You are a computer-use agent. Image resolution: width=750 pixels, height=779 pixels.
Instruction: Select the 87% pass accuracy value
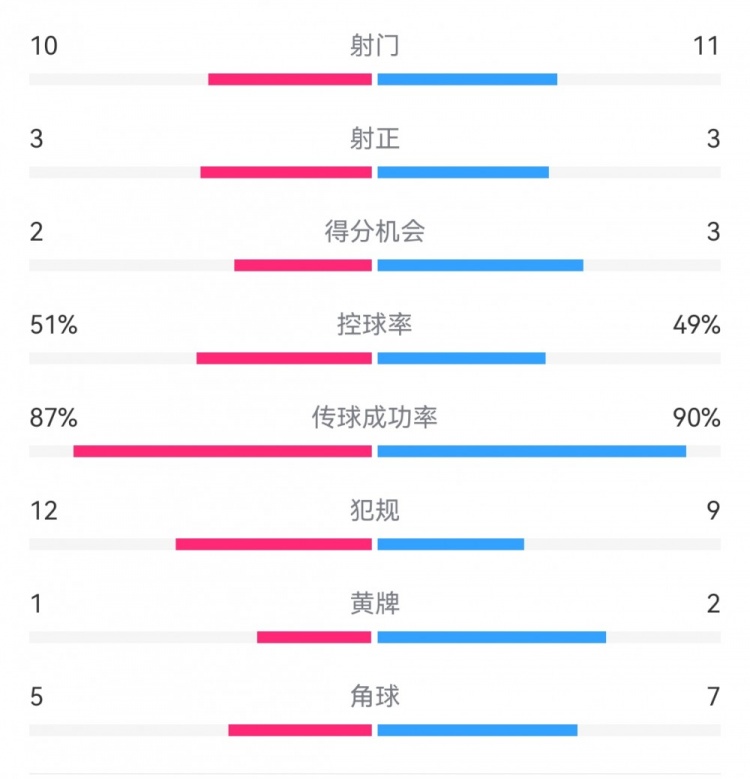(54, 418)
